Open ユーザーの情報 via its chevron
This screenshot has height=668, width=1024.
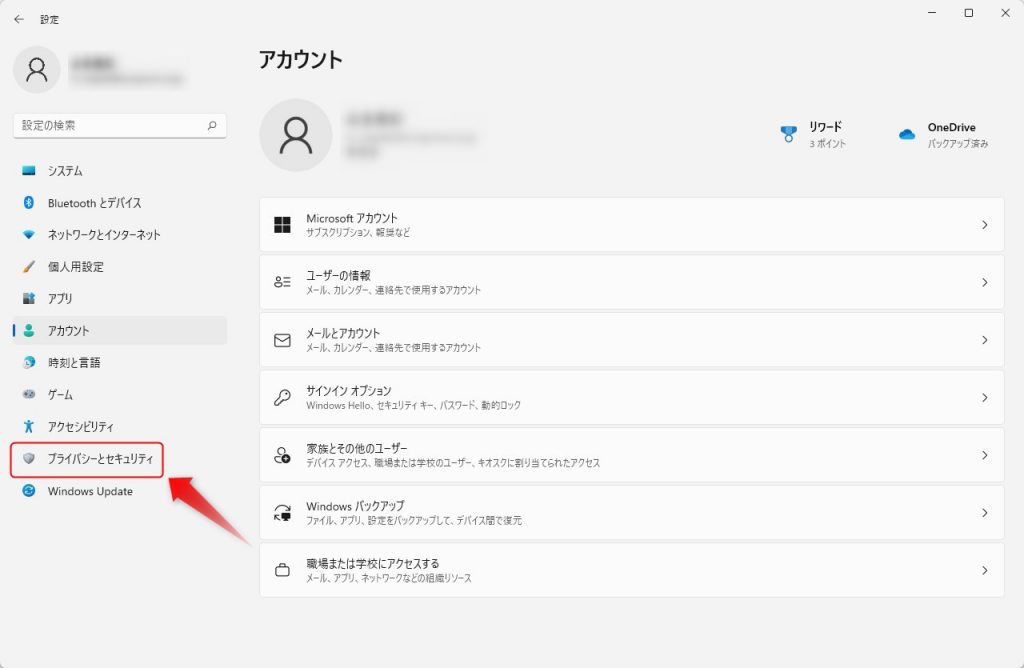984,282
